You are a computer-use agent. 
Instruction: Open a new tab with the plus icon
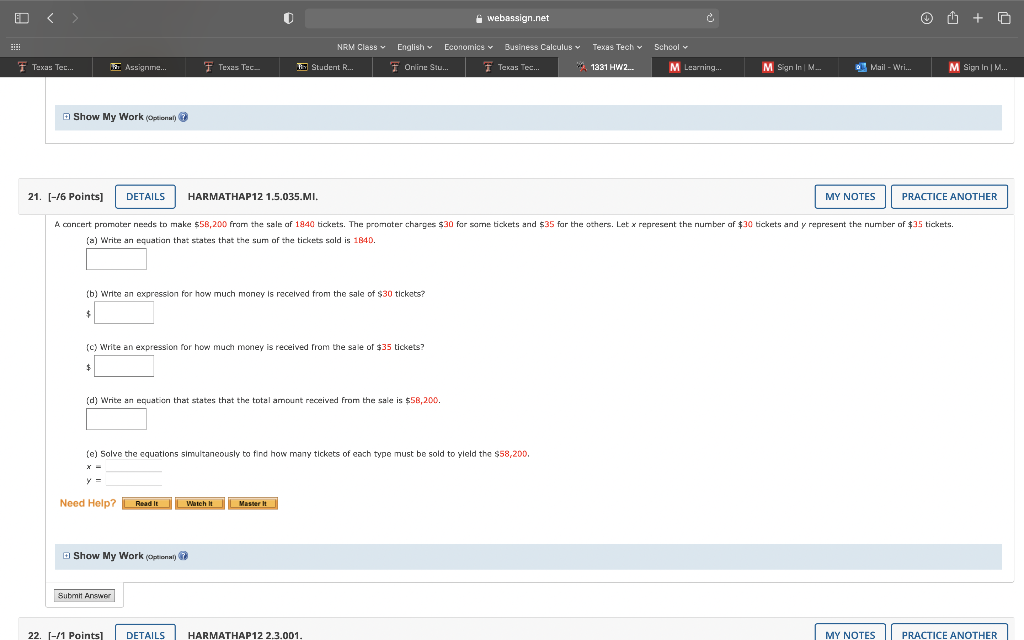978,17
